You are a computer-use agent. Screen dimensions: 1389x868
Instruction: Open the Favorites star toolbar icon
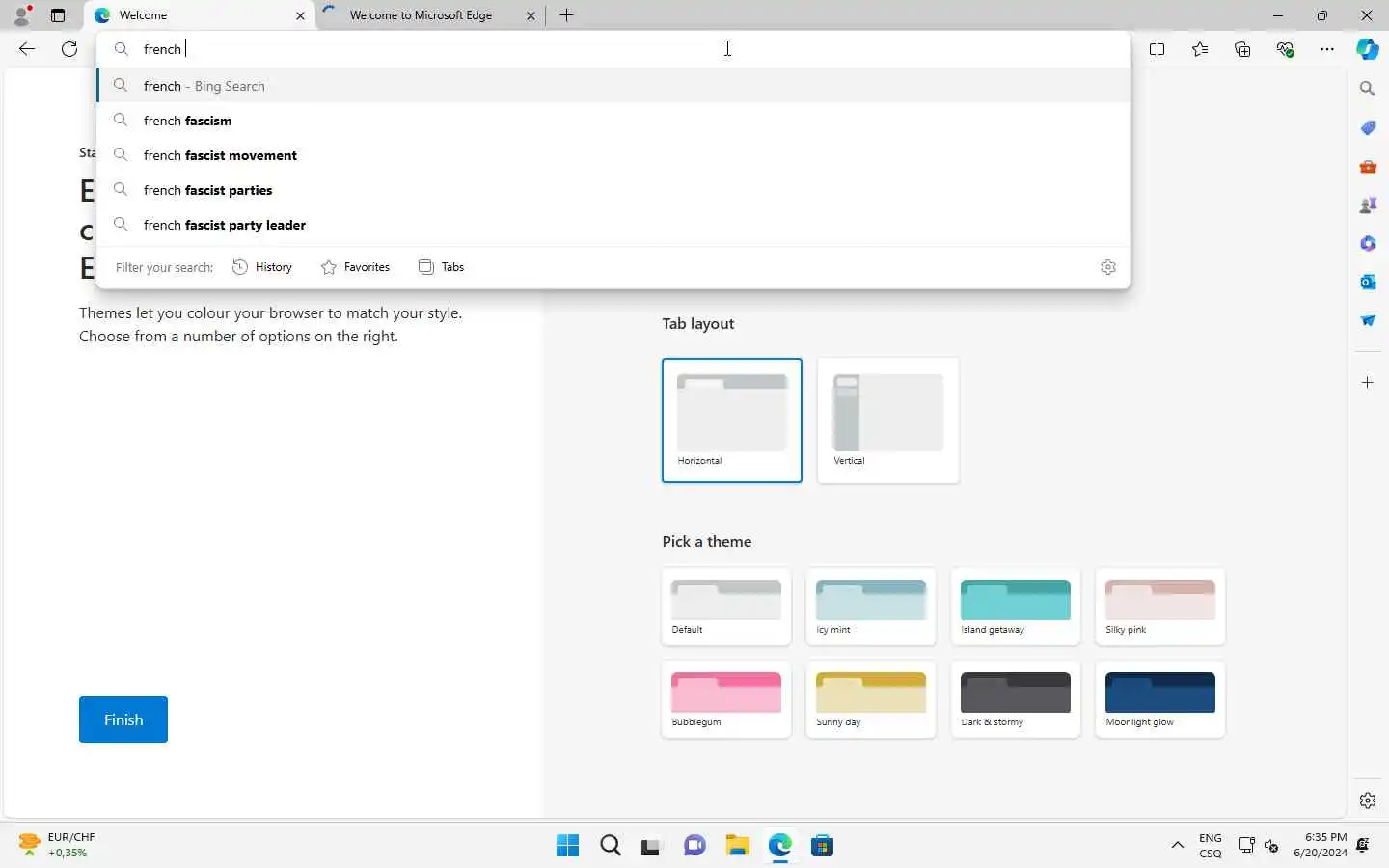pyautogui.click(x=1199, y=49)
